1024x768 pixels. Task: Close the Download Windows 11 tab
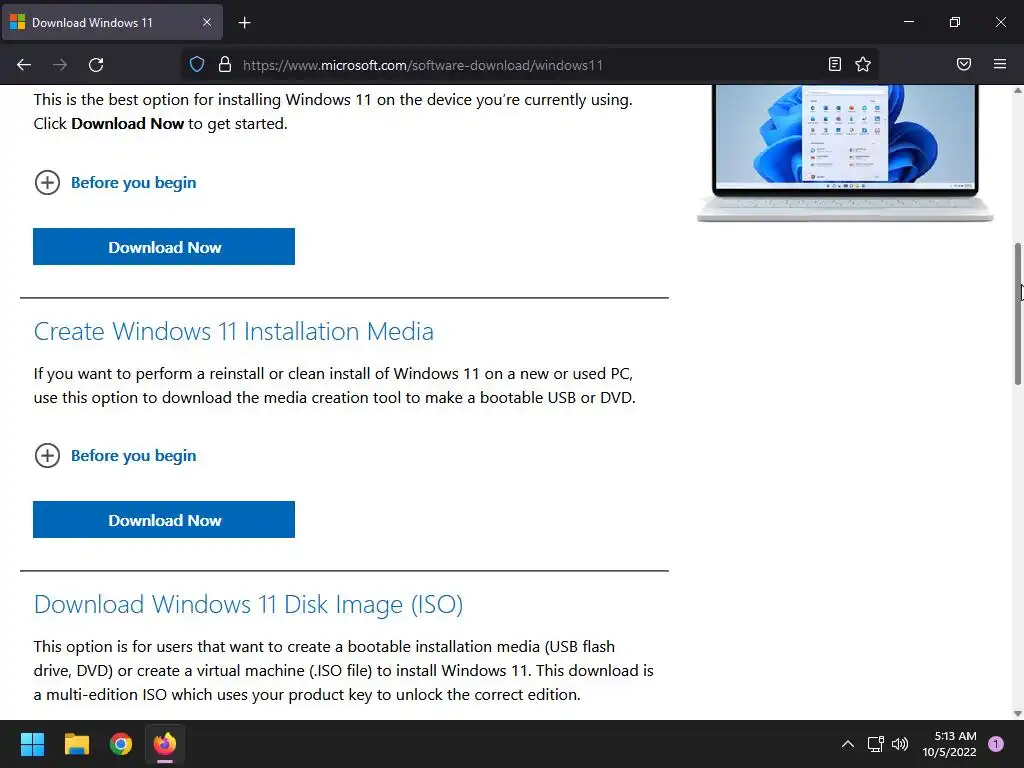[206, 22]
